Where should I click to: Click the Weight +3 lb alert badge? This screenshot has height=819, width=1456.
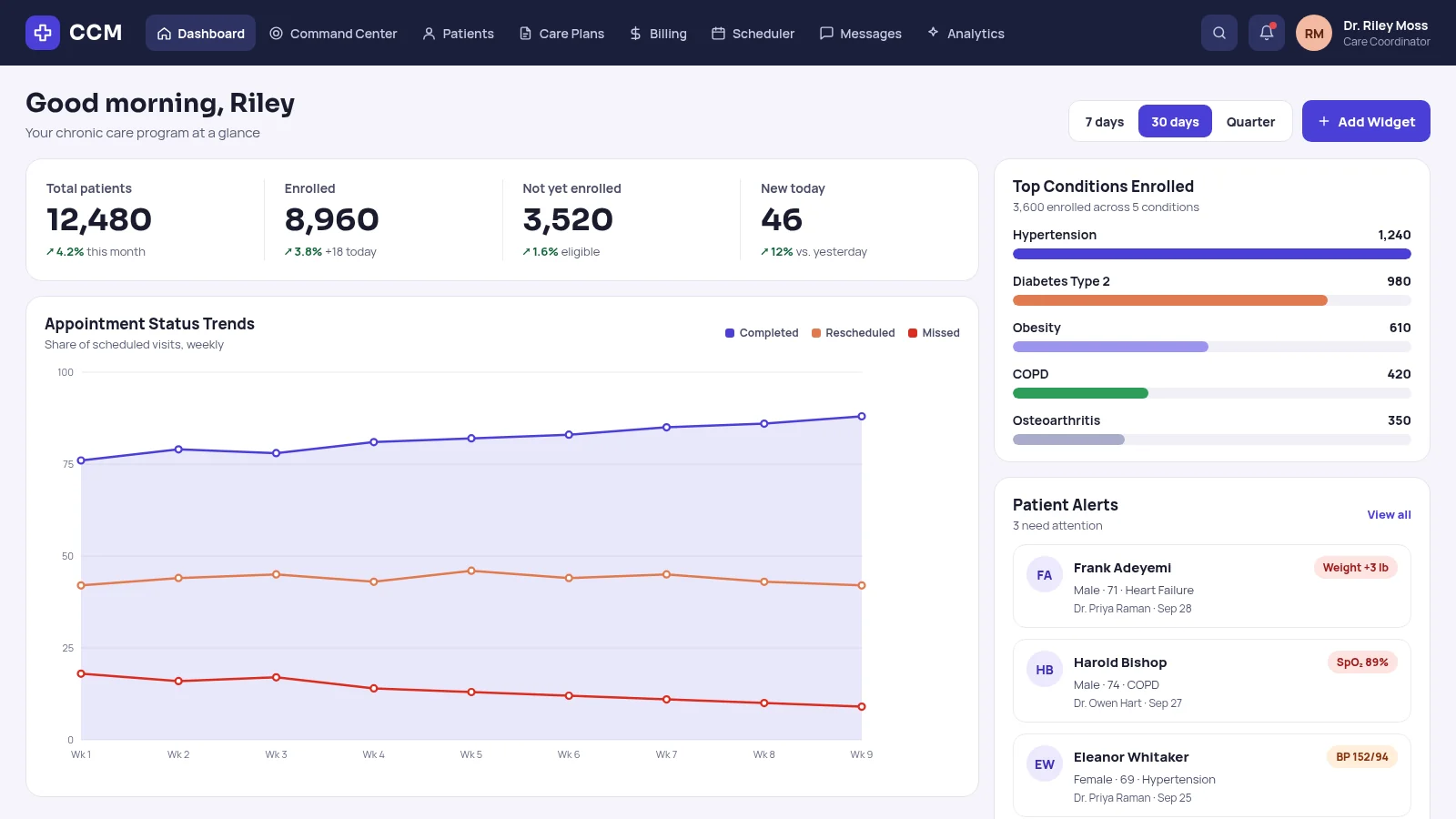pyautogui.click(x=1355, y=567)
